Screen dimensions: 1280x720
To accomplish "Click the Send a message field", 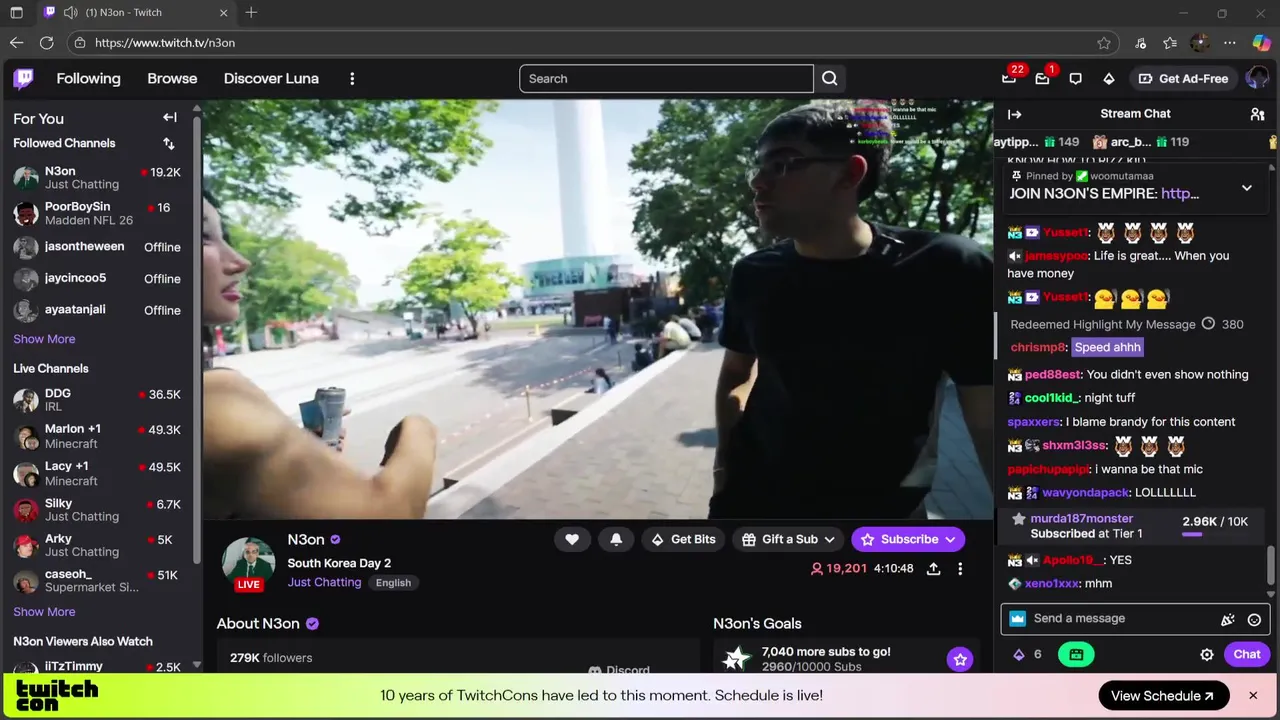I will [1120, 619].
